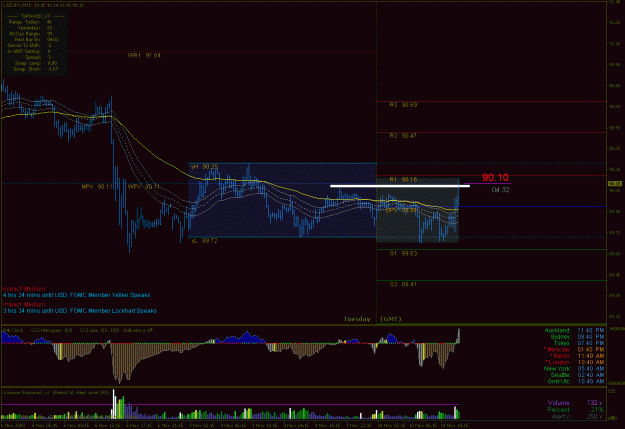625x429 pixels.
Task: Click the S1 89.63 support label
Action: coord(403,254)
